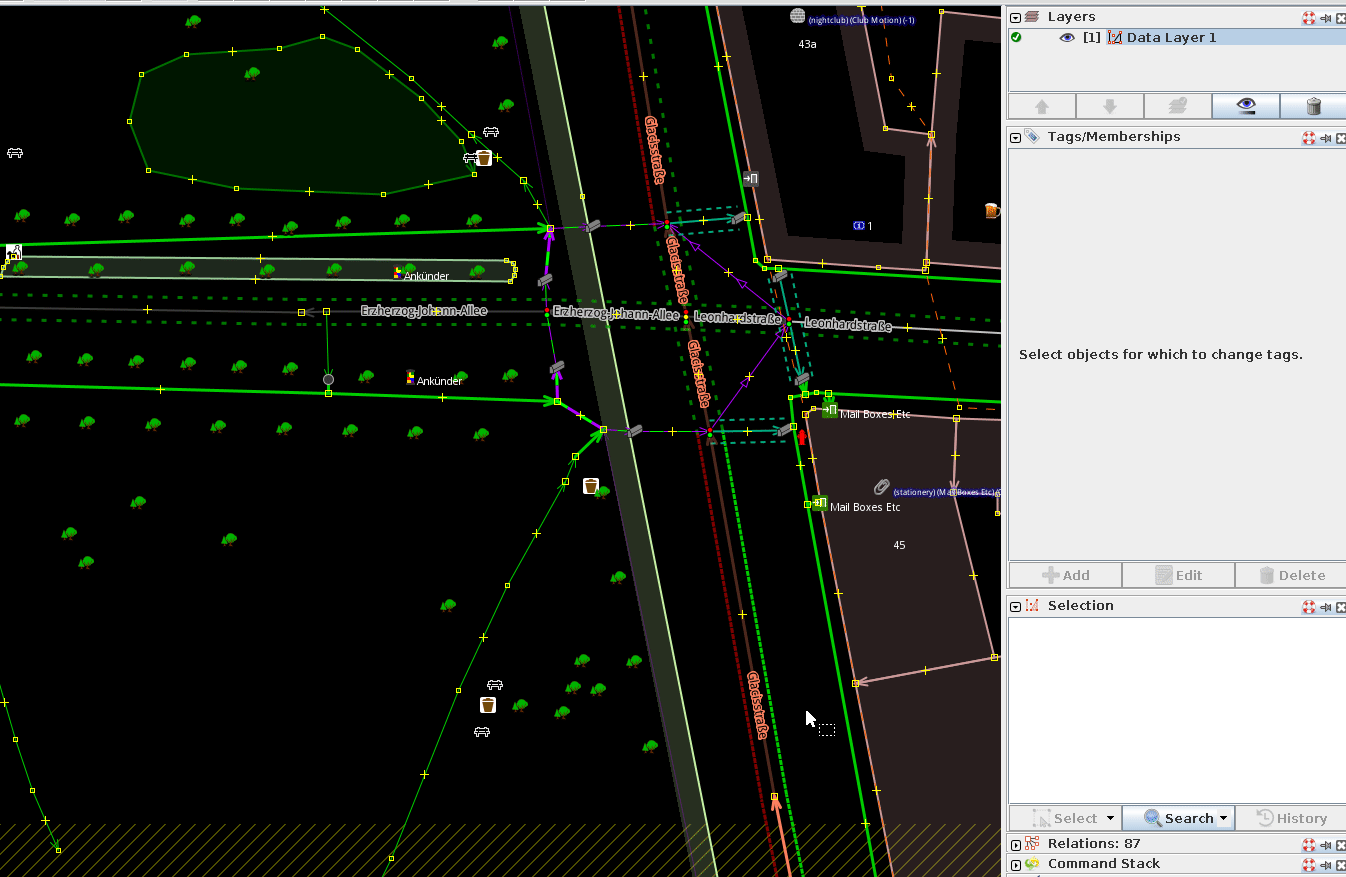Screen dimensions: 1346x877
Task: Click the move layer down arrow icon
Action: point(1110,106)
